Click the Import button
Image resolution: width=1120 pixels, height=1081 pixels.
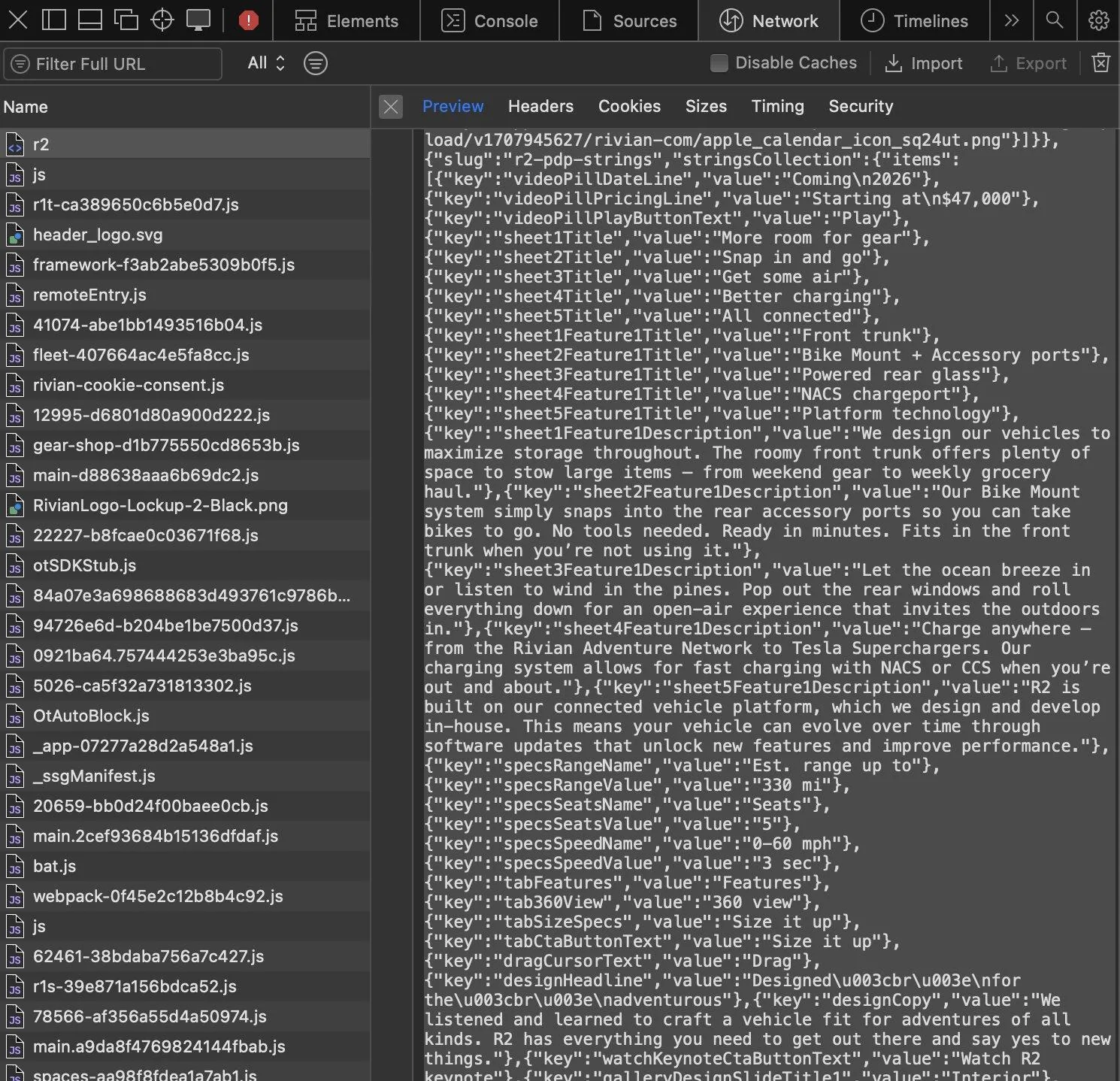923,63
